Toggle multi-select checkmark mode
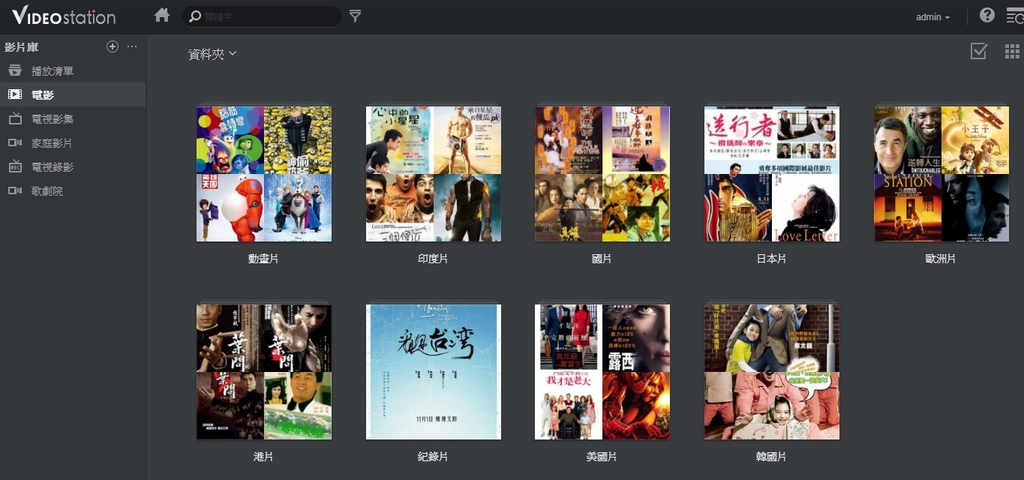The height and width of the screenshot is (480, 1024). click(x=978, y=51)
